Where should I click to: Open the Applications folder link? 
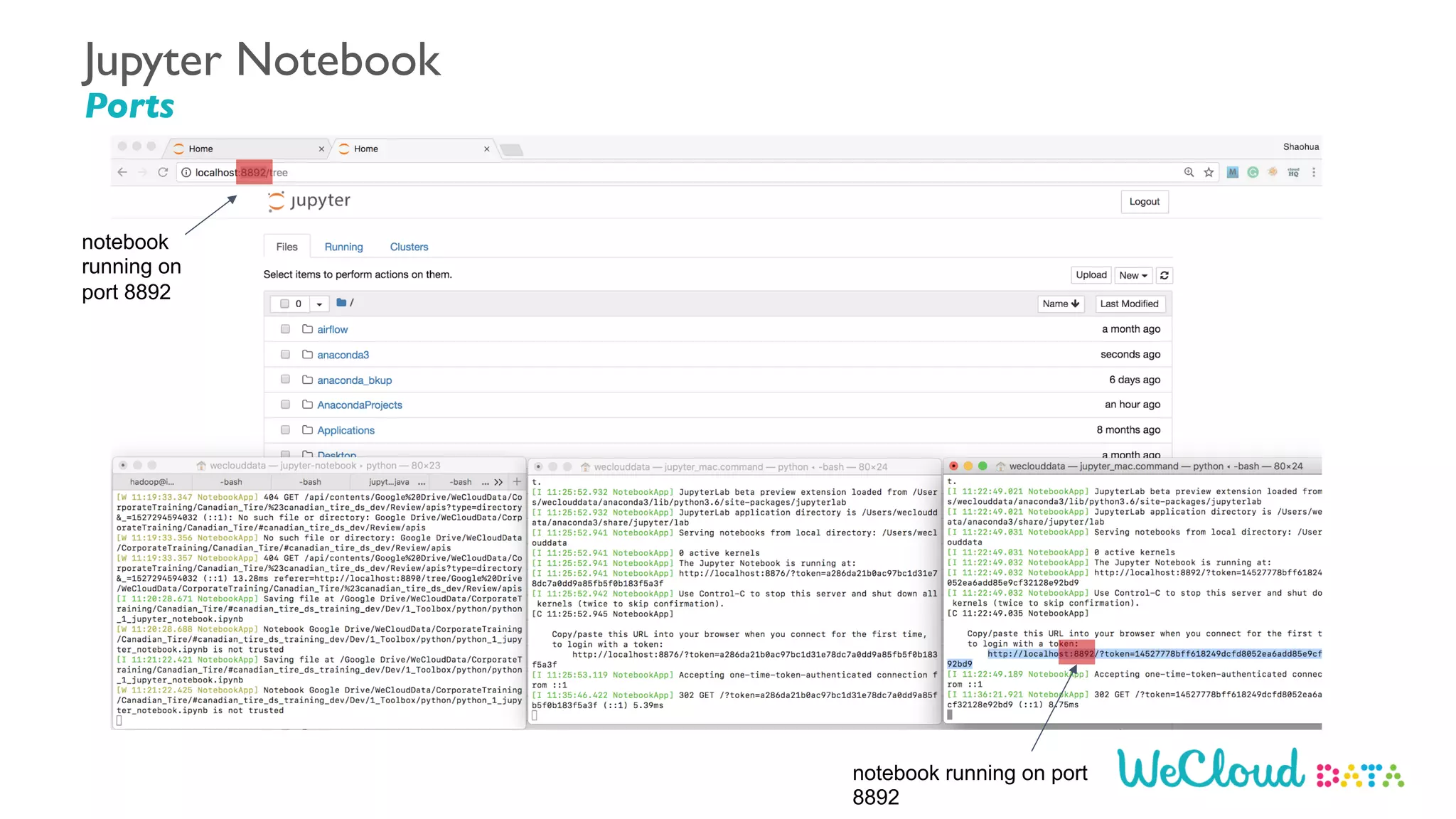pos(346,430)
